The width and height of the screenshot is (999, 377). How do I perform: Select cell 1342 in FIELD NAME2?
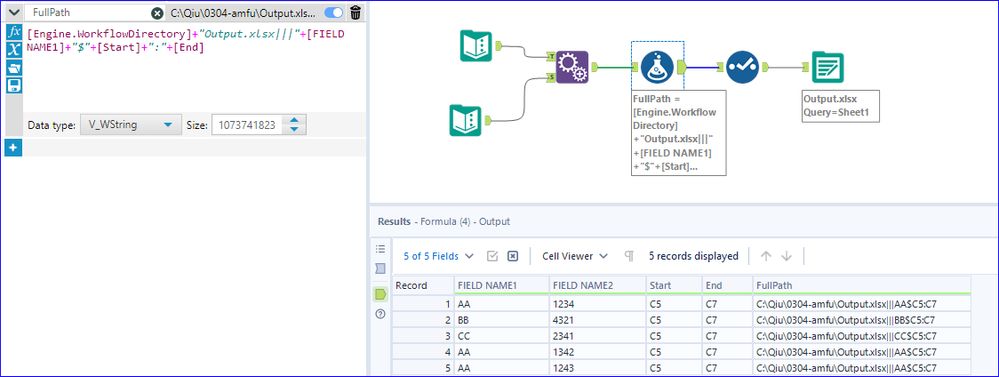pyautogui.click(x=598, y=352)
